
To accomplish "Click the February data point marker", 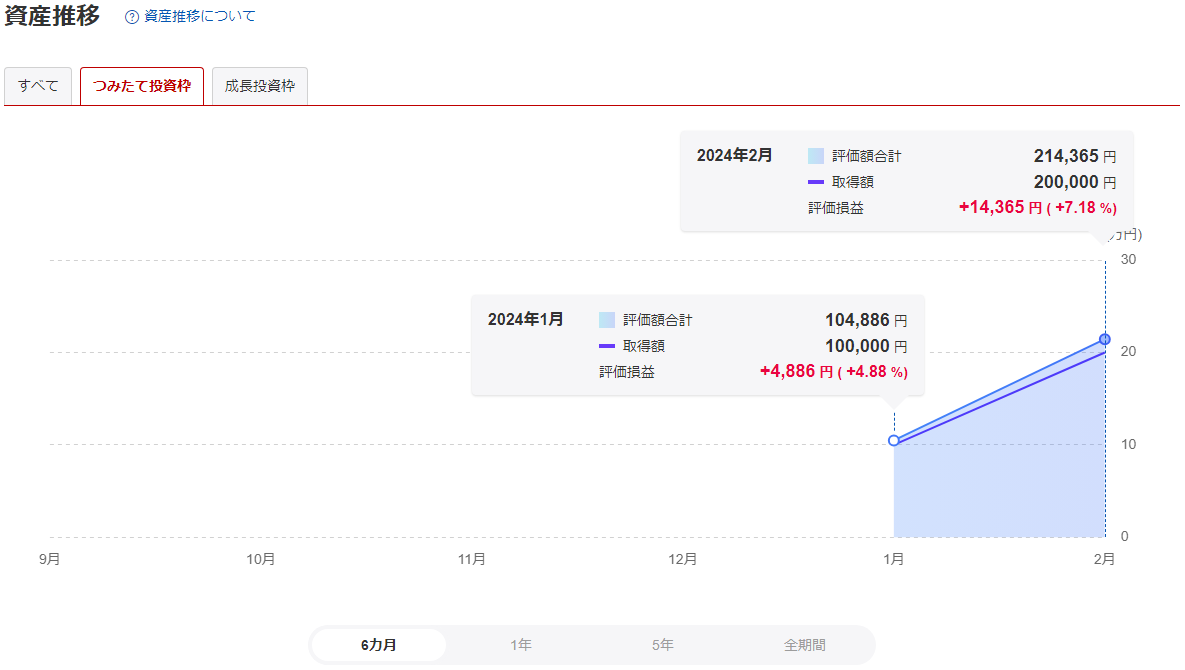I will (x=1105, y=339).
